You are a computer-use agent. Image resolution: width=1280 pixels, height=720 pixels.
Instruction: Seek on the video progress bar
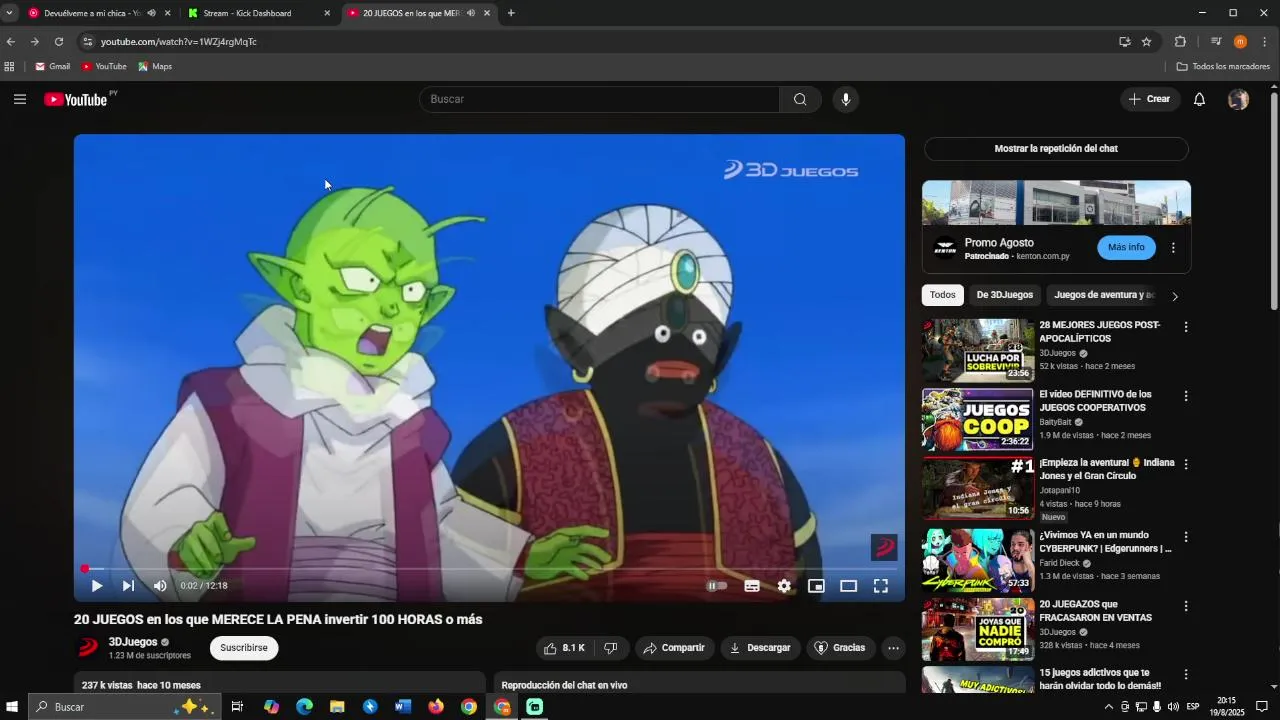pyautogui.click(x=489, y=569)
